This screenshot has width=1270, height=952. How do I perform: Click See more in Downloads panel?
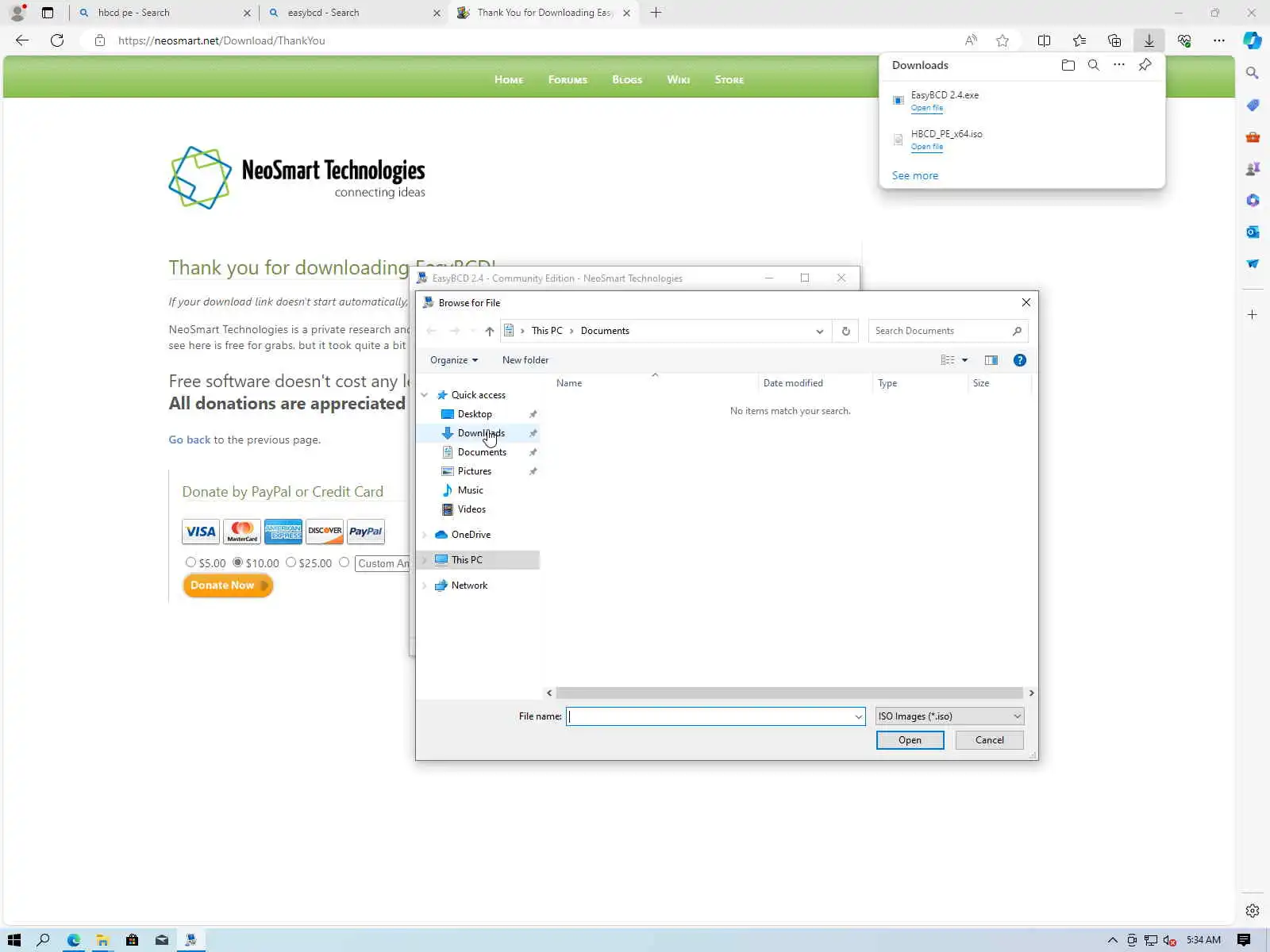tap(915, 175)
